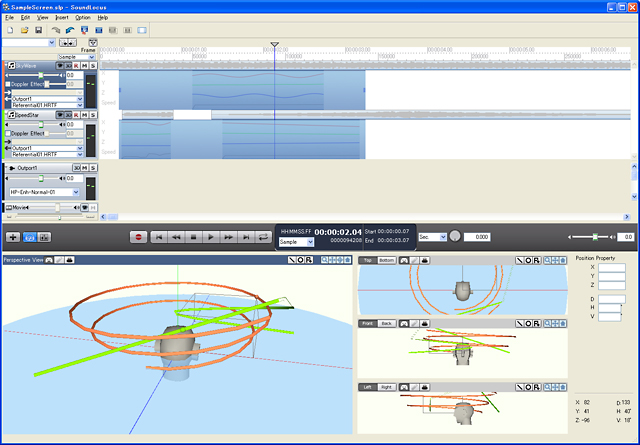The image size is (640, 445).
Task: Enable Doppler Effect on SpeedStar track
Action: point(8,134)
